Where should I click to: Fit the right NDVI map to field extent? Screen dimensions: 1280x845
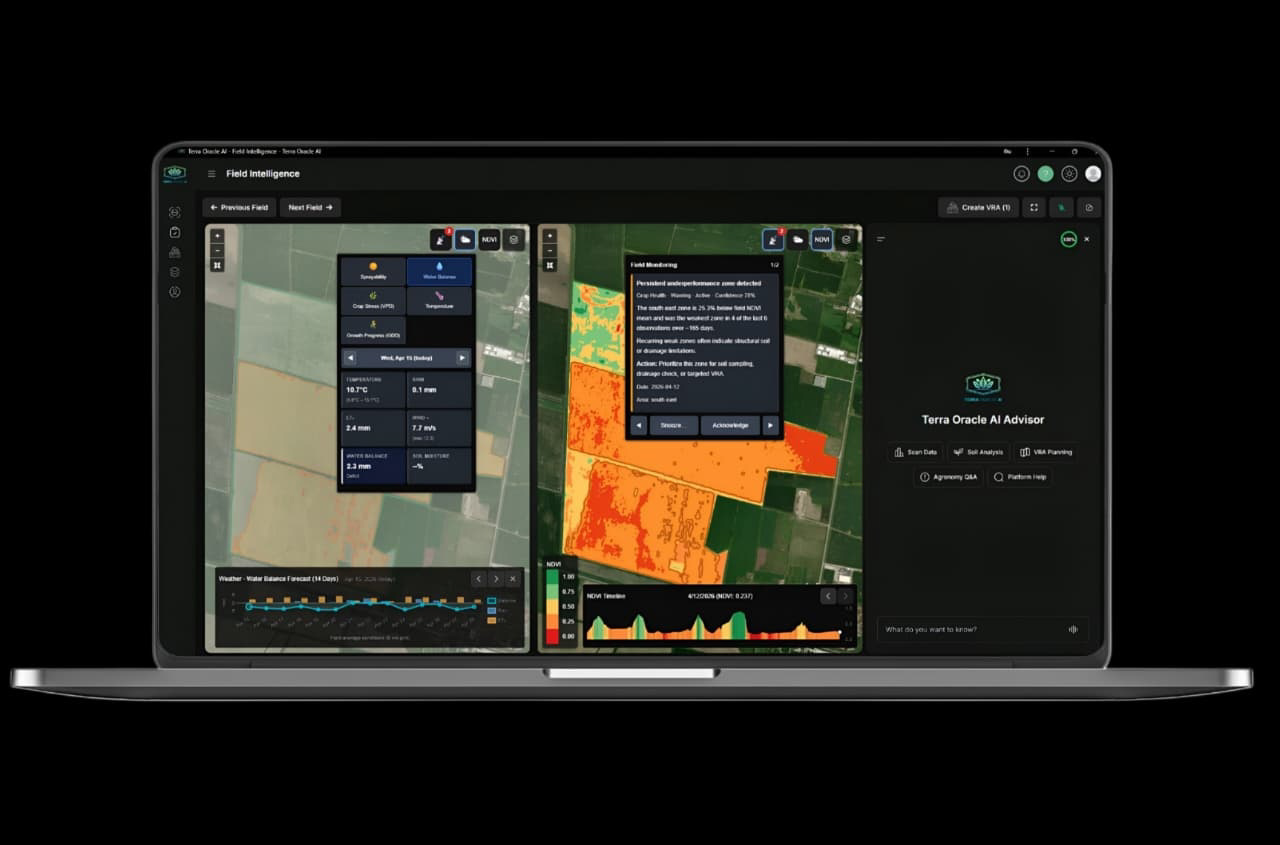[x=549, y=265]
